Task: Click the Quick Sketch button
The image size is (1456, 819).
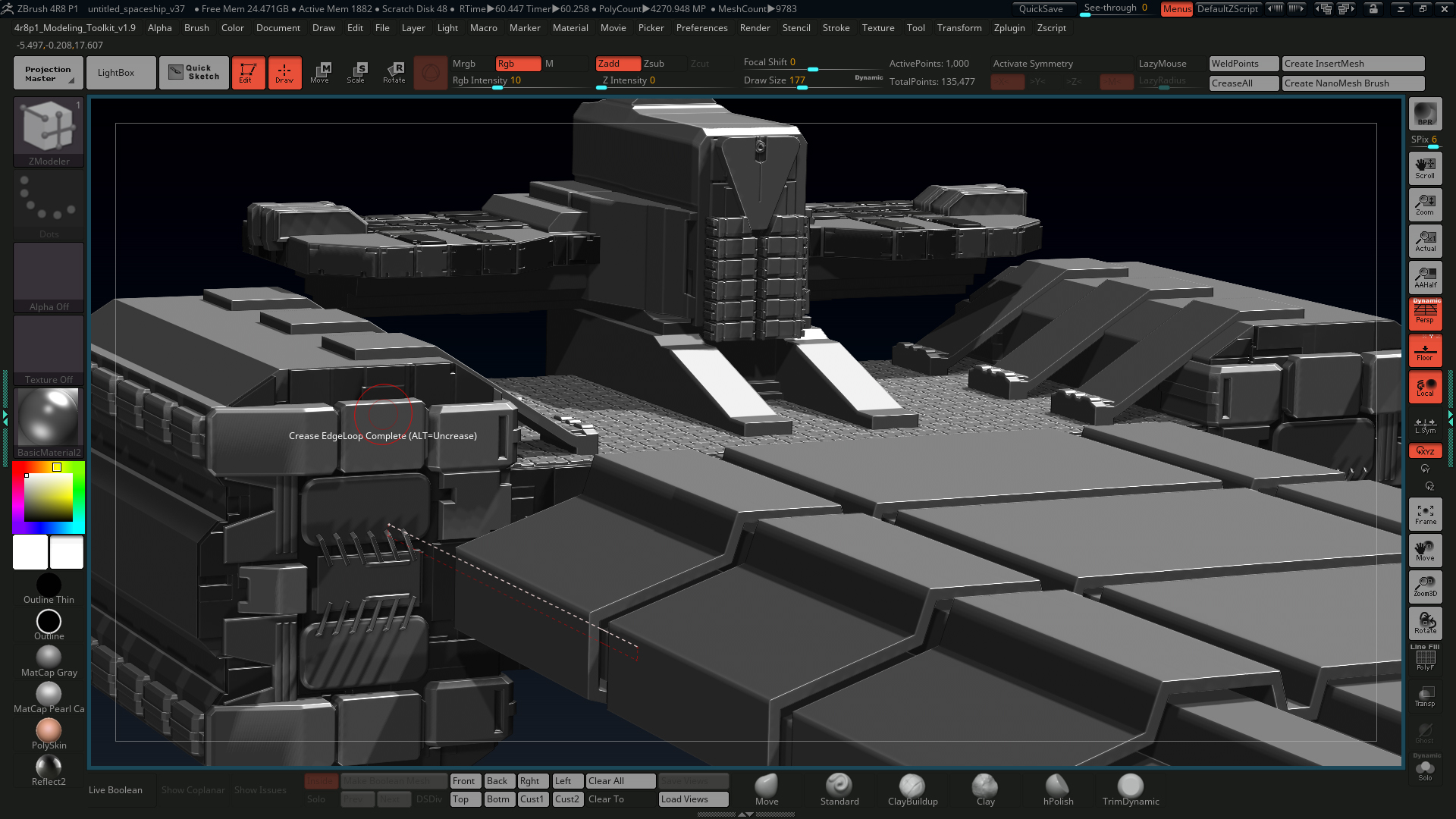Action: [x=194, y=73]
